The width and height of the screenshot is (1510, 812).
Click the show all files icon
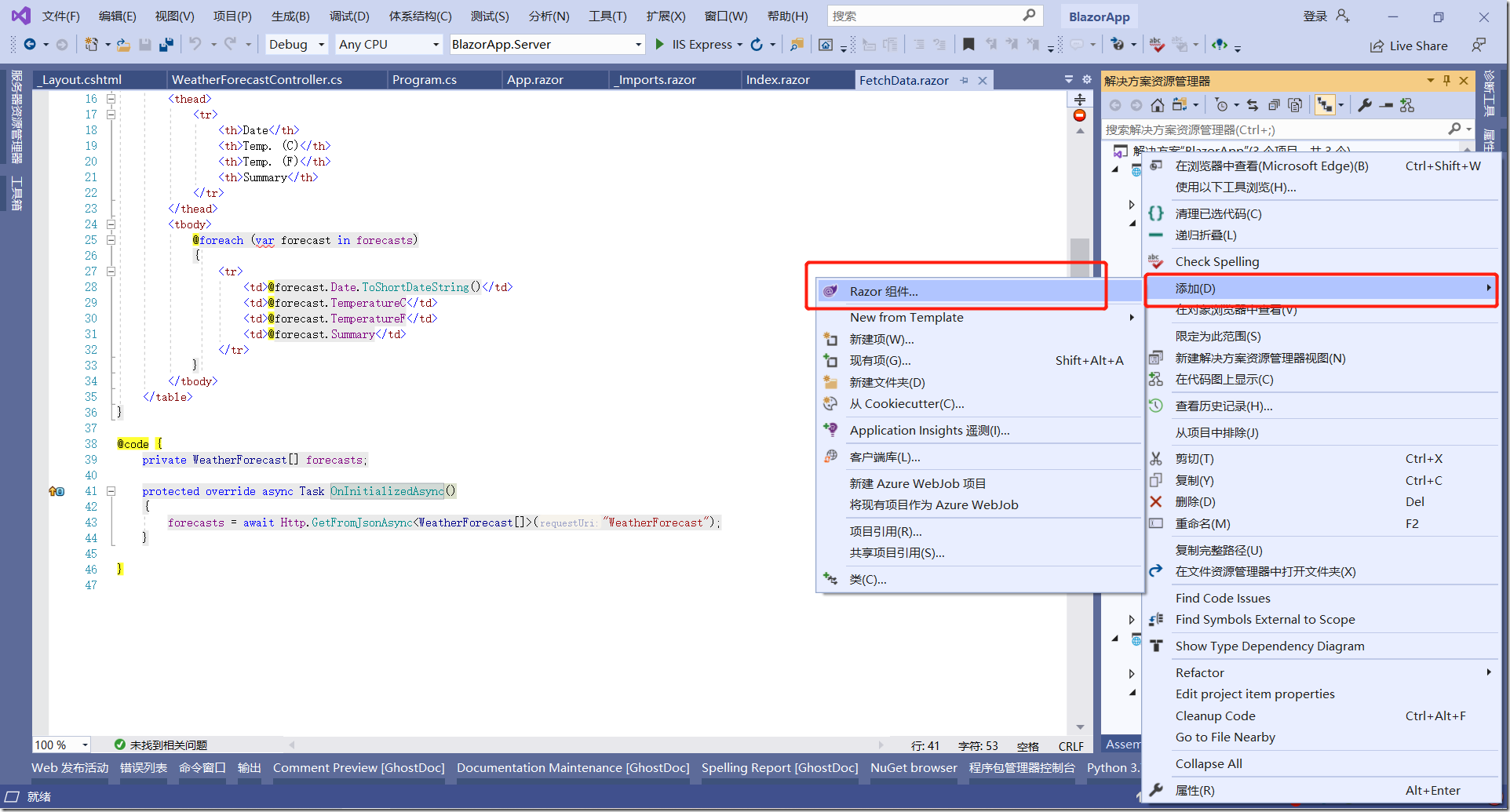tap(1295, 105)
